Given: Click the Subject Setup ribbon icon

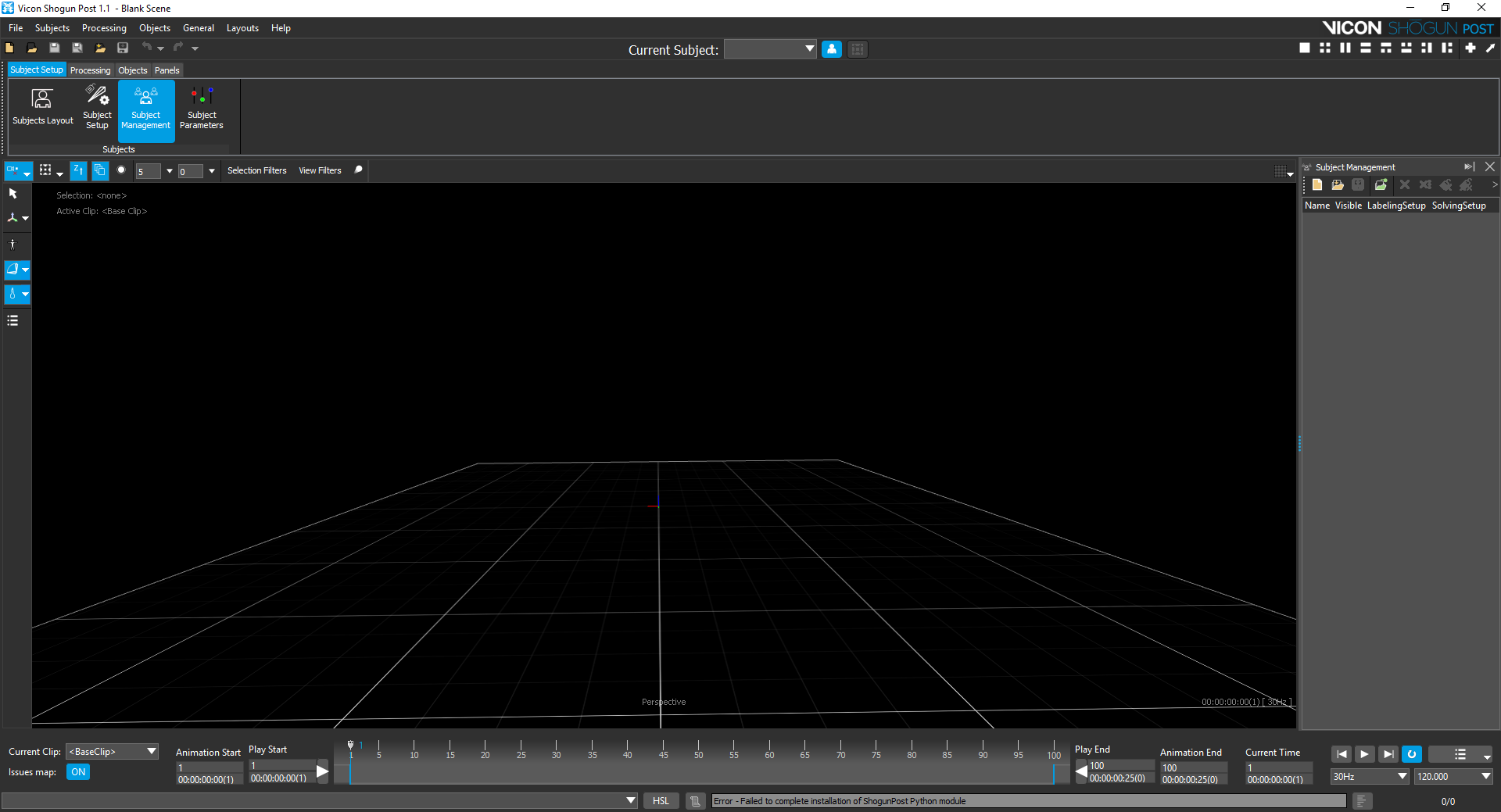Looking at the screenshot, I should coord(97,106).
